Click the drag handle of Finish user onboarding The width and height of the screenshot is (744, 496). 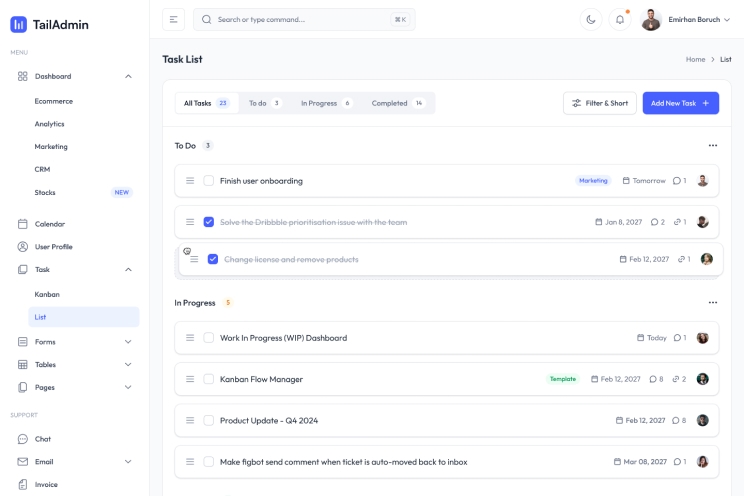pos(190,181)
